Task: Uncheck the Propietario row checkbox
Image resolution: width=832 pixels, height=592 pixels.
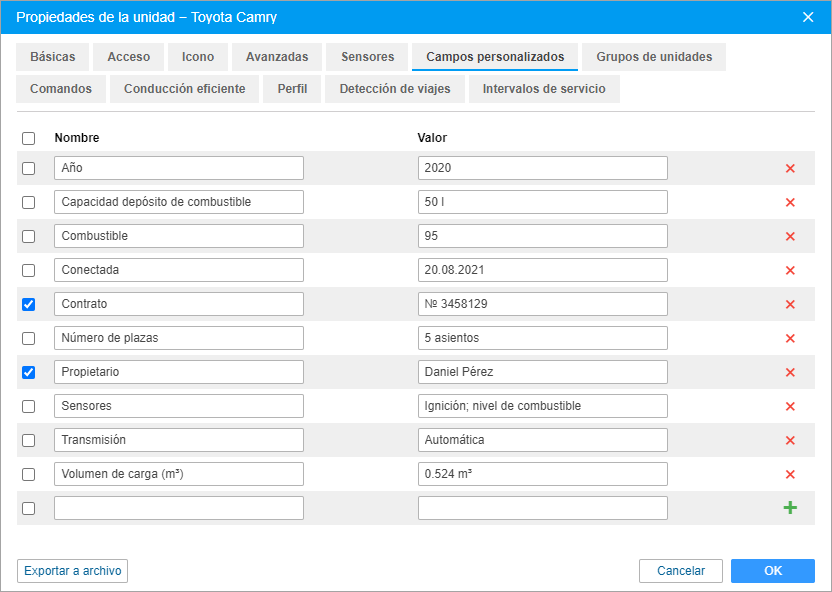Action: coord(28,372)
